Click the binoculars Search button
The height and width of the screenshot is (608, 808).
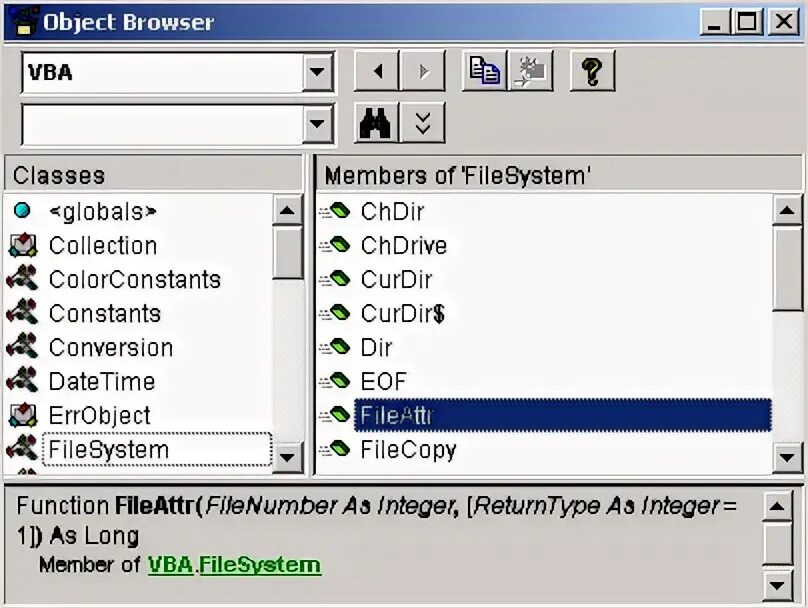377,123
